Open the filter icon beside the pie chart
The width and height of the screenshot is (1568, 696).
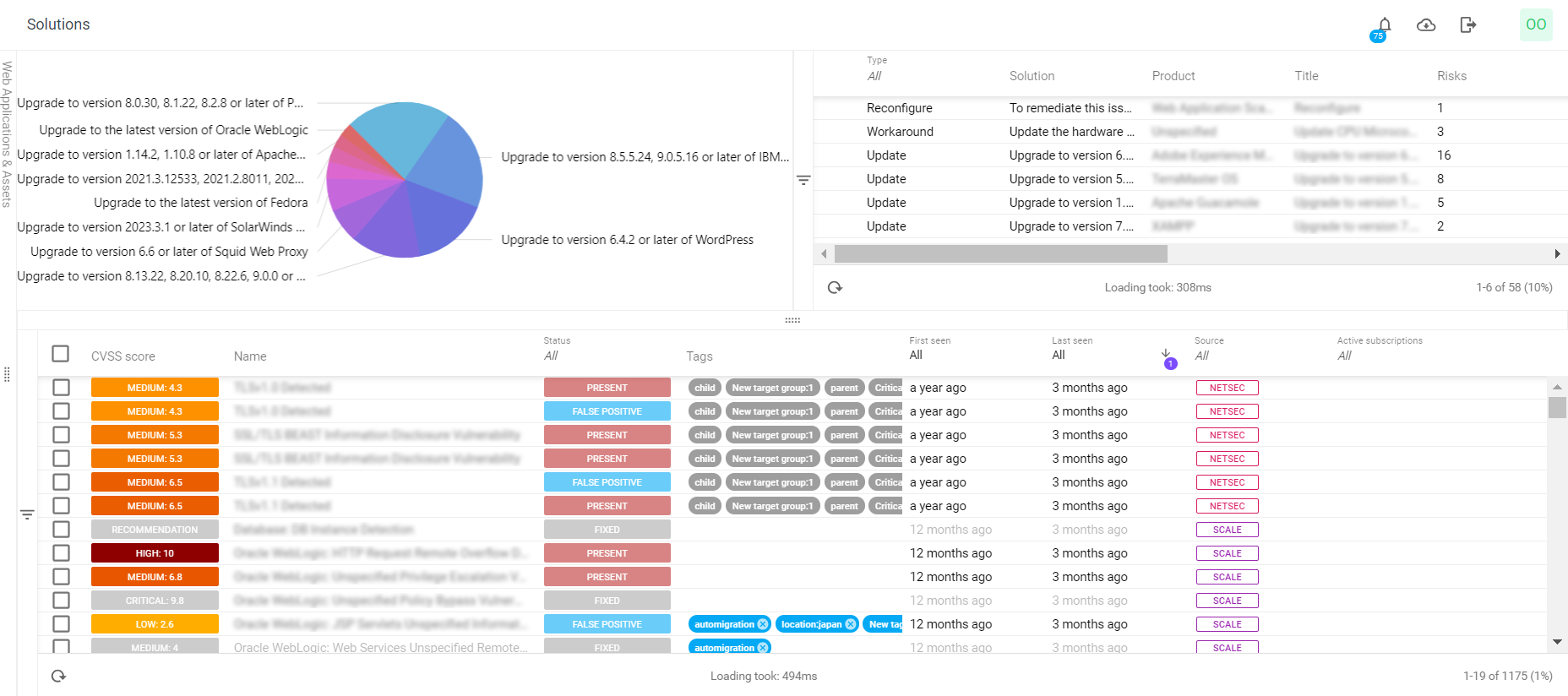click(x=803, y=180)
